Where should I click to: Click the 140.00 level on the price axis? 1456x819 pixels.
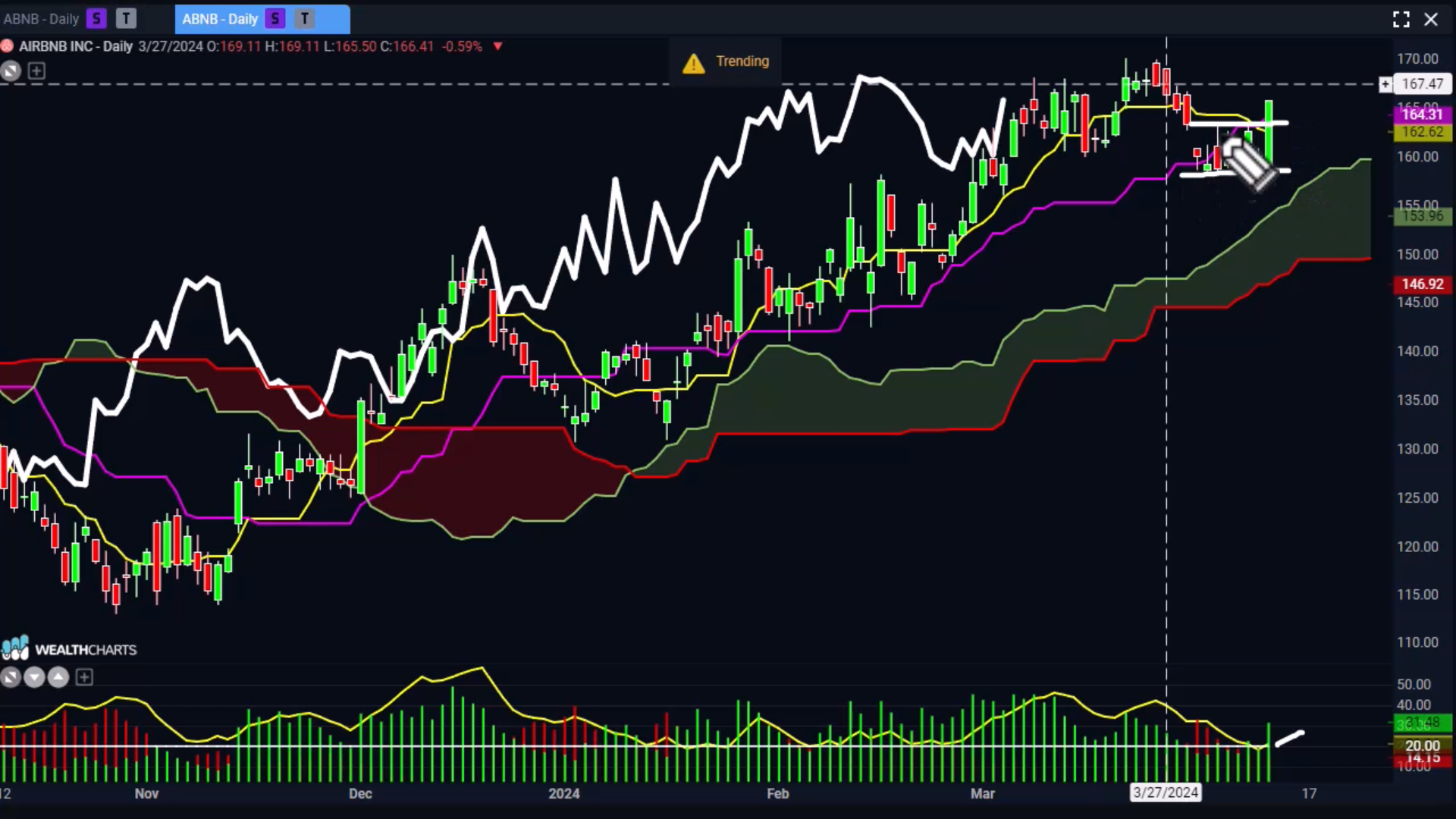[1417, 351]
